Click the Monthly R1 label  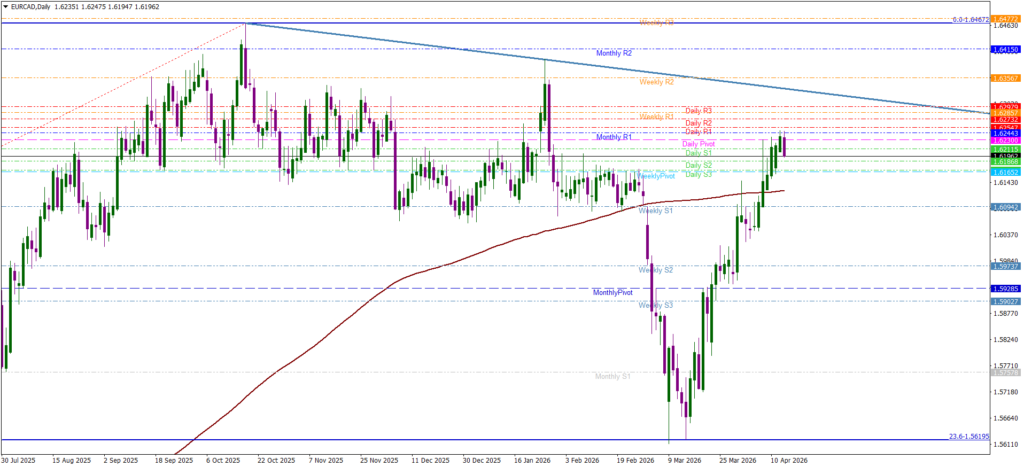[x=615, y=137]
